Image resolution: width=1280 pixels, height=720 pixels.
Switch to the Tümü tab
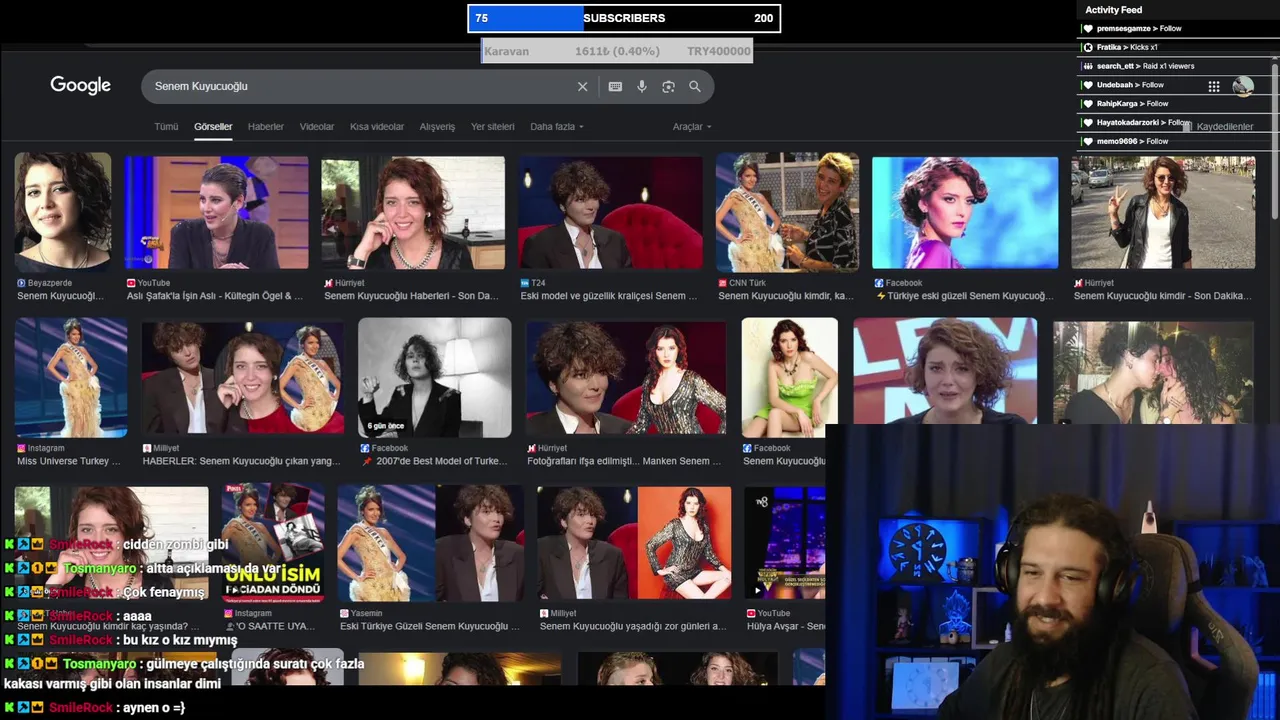point(166,127)
